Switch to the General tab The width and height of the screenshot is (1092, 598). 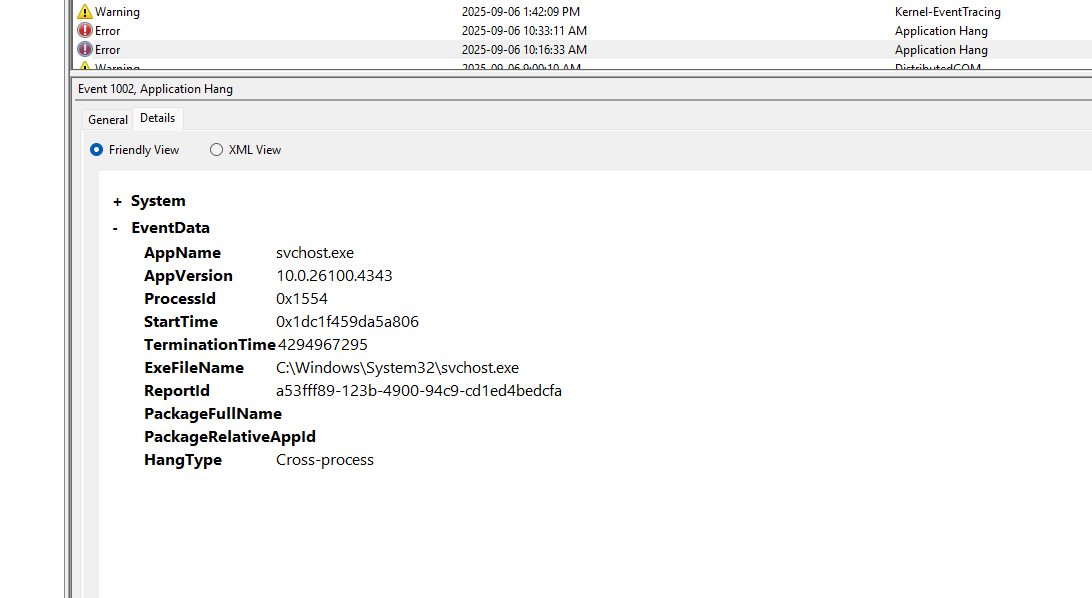click(107, 118)
